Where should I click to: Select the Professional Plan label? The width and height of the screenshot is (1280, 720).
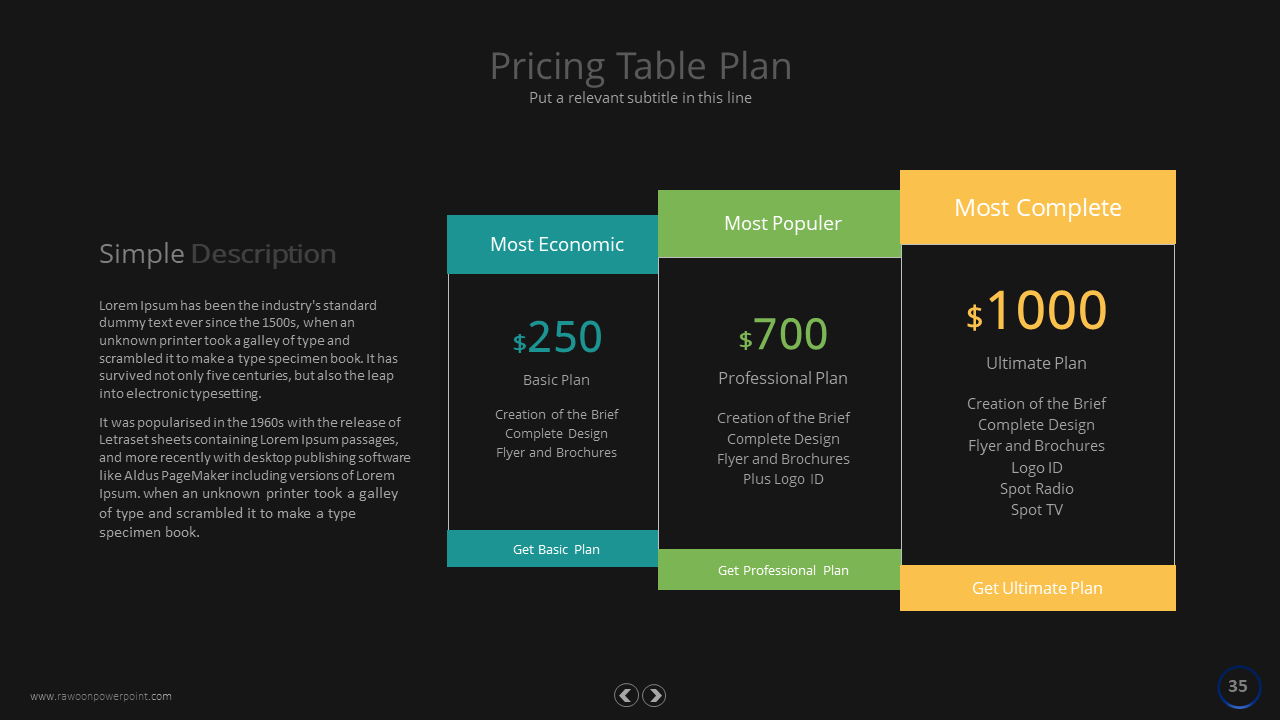tap(782, 378)
